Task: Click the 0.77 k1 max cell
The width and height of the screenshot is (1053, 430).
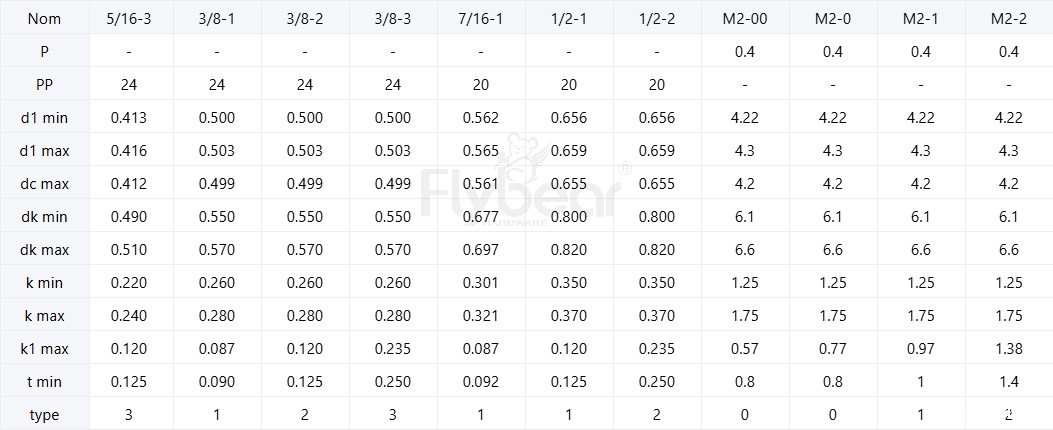Action: pyautogui.click(x=833, y=349)
